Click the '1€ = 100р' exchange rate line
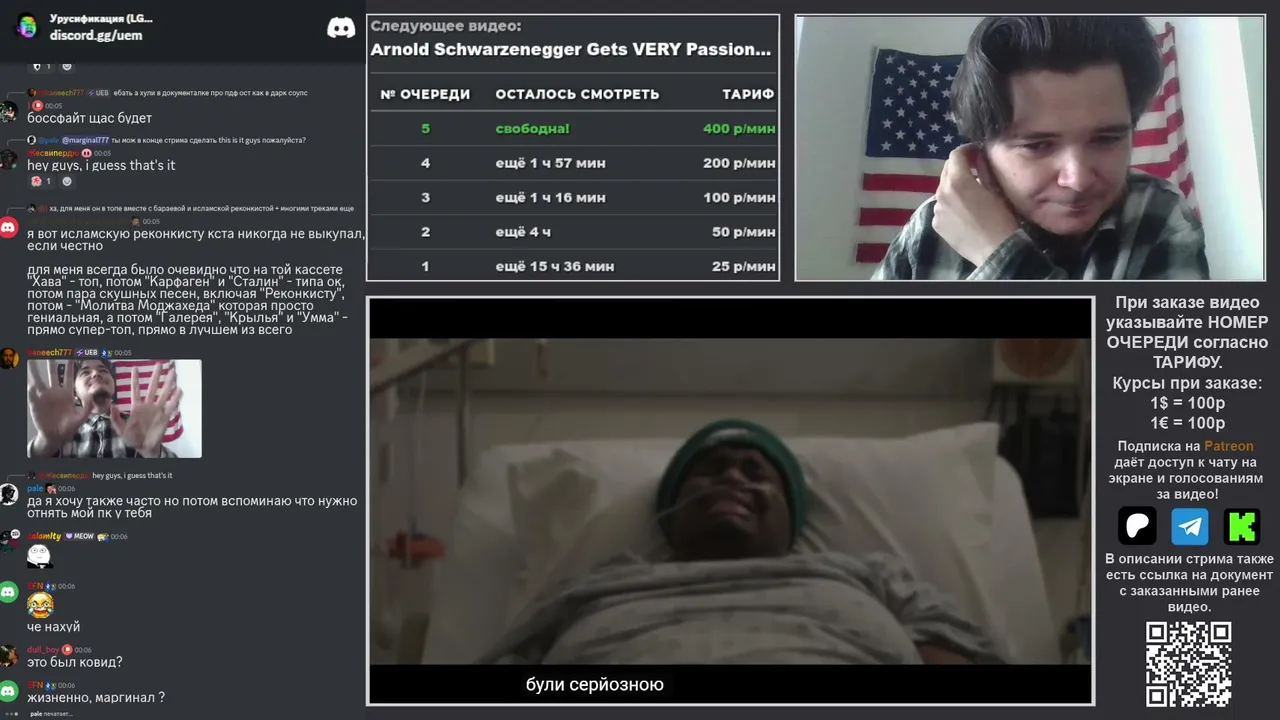 (1187, 423)
